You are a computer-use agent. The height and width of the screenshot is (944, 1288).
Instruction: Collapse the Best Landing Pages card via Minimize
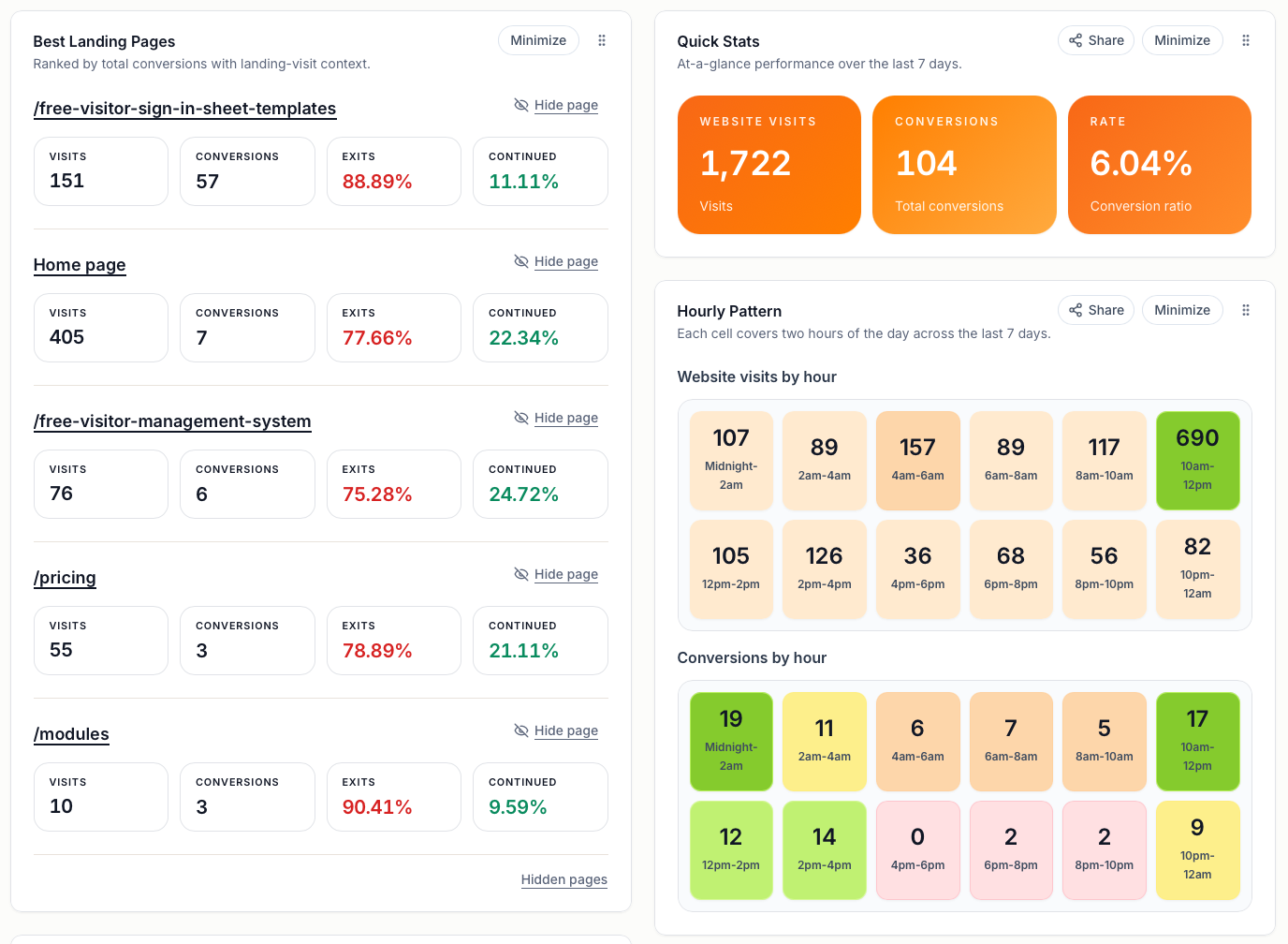(x=538, y=40)
